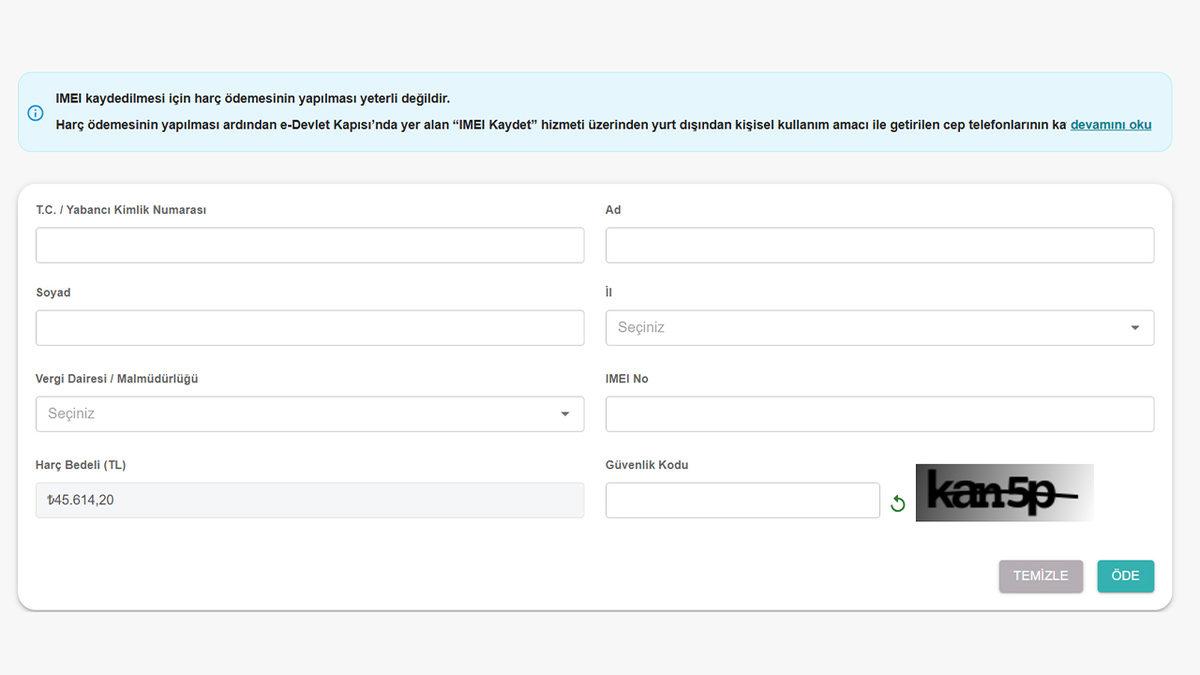Viewport: 1200px width, 675px height.
Task: Click the 'T.C. / Yabancı Kimlik Numarası' label
Action: 121,210
